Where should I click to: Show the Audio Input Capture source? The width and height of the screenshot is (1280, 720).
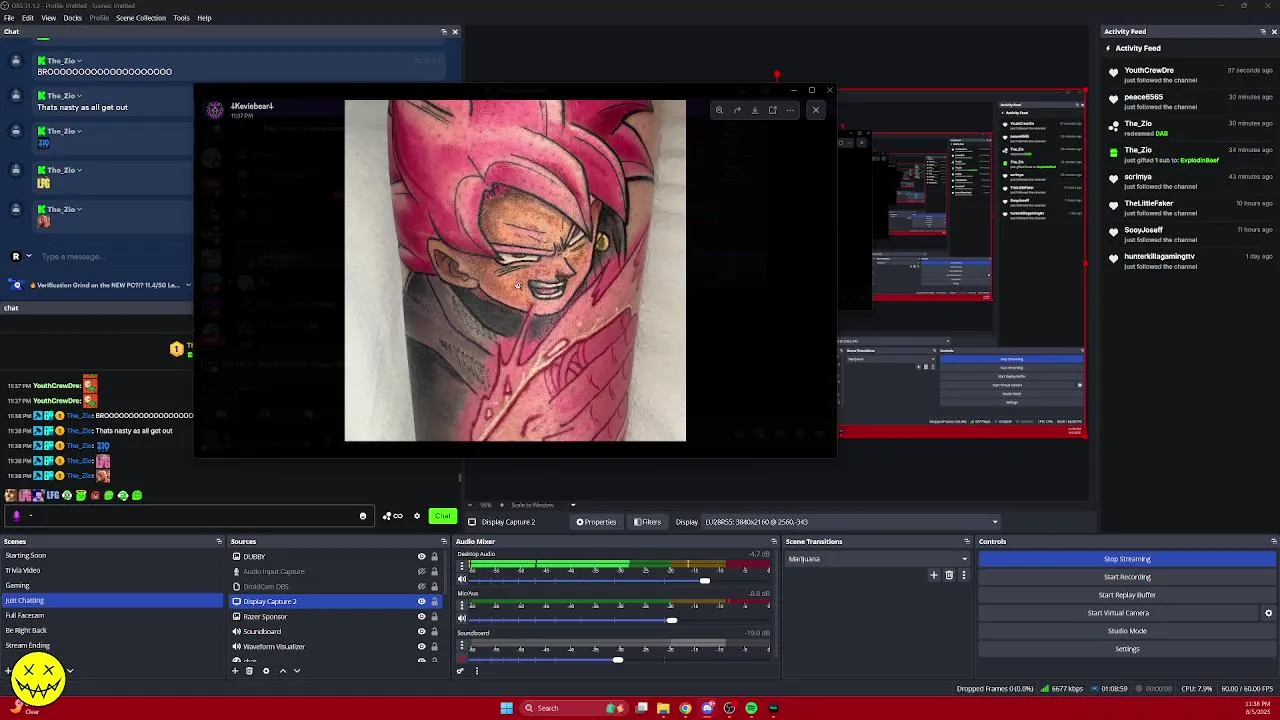[421, 572]
